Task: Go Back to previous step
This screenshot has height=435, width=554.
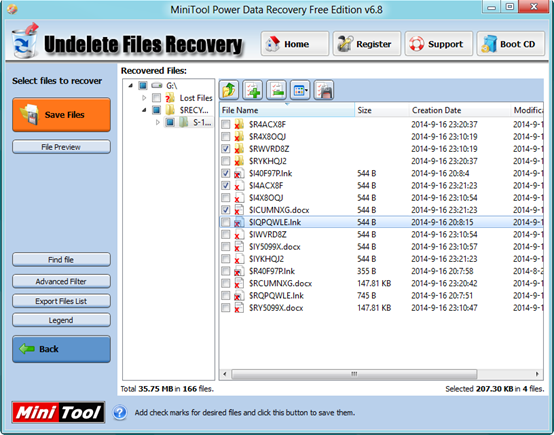Action: [61, 349]
